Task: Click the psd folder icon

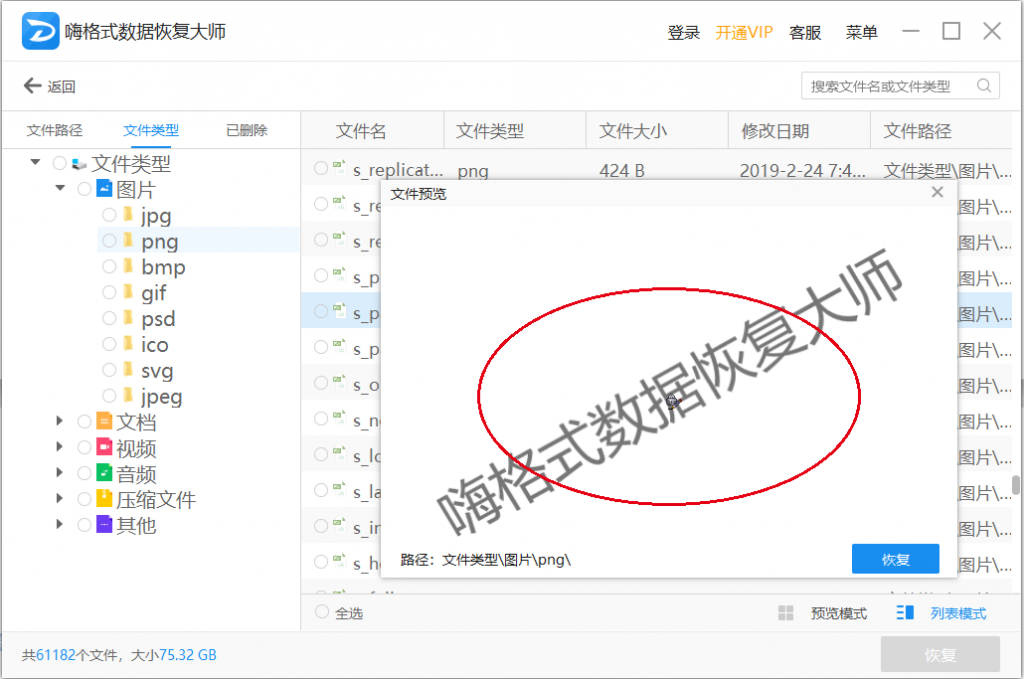Action: pyautogui.click(x=129, y=318)
